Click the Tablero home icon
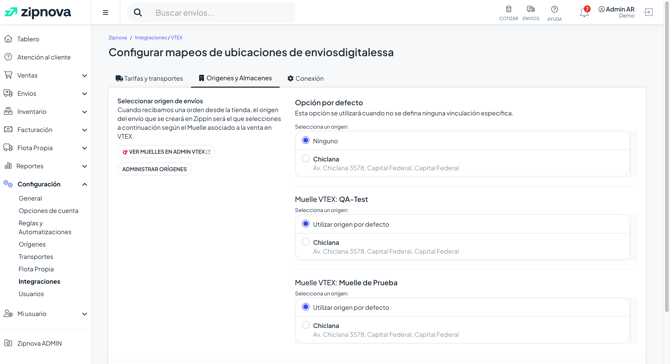Viewport: 670px width, 364px height. [x=8, y=39]
